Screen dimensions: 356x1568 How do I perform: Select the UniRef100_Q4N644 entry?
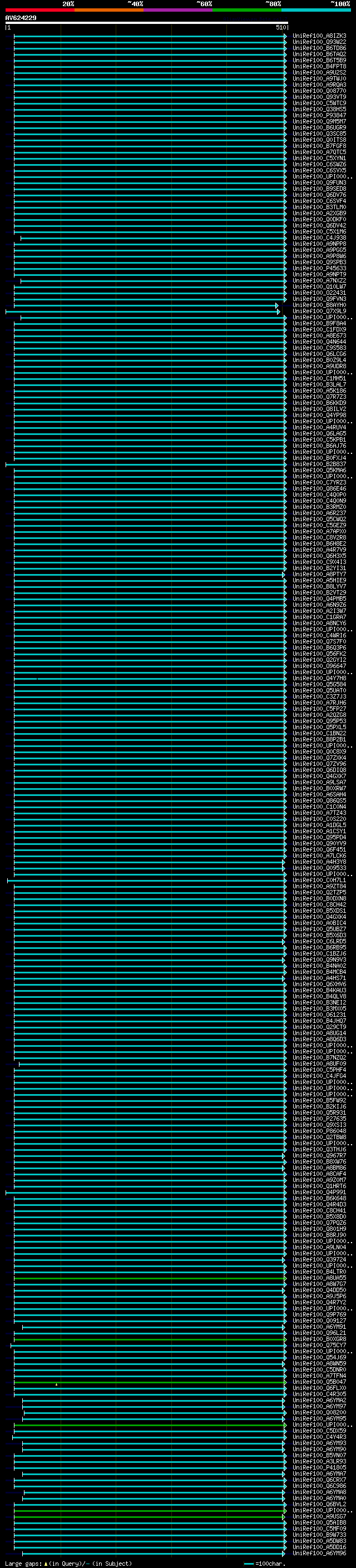coord(319,342)
